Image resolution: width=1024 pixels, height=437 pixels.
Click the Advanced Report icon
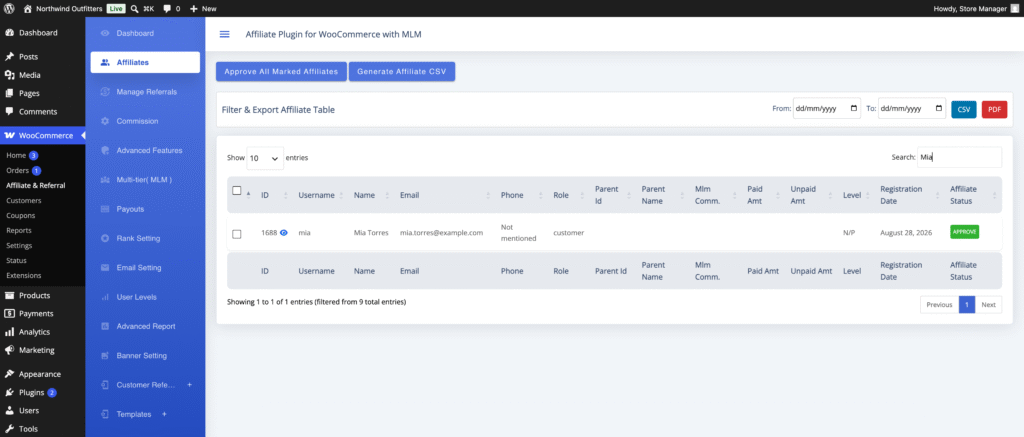click(x=104, y=326)
